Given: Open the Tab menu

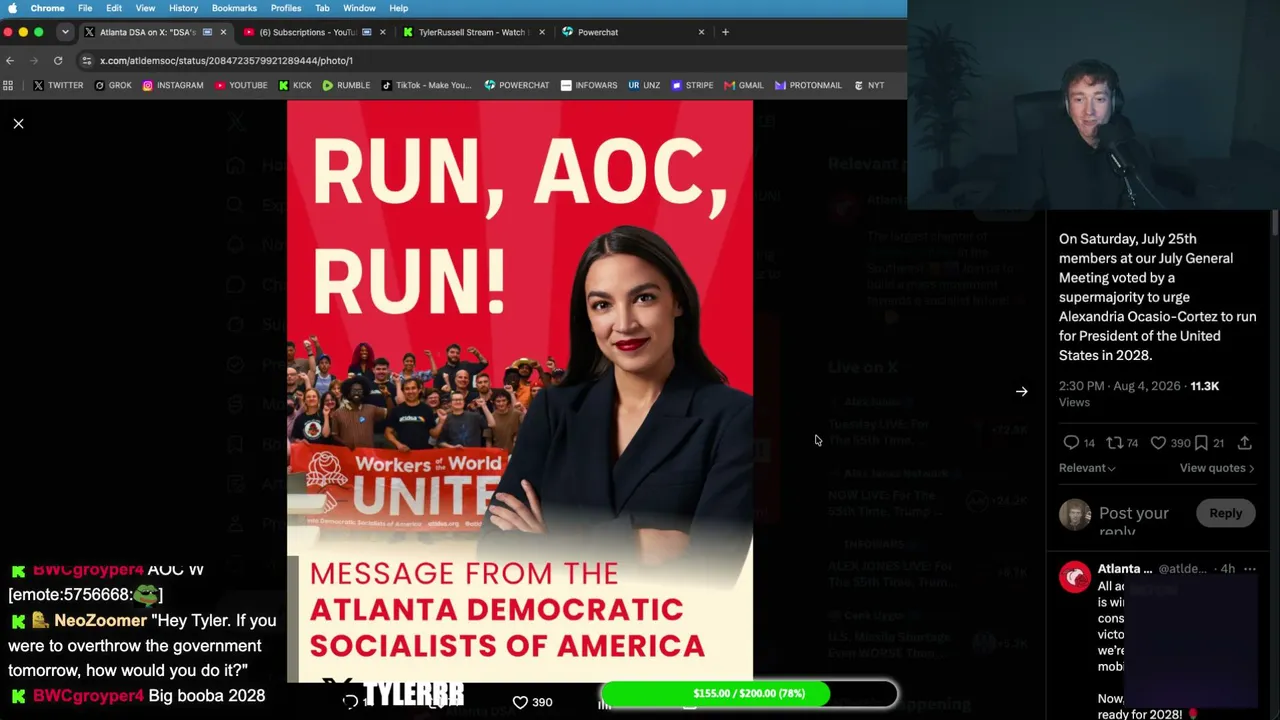Looking at the screenshot, I should point(322,8).
